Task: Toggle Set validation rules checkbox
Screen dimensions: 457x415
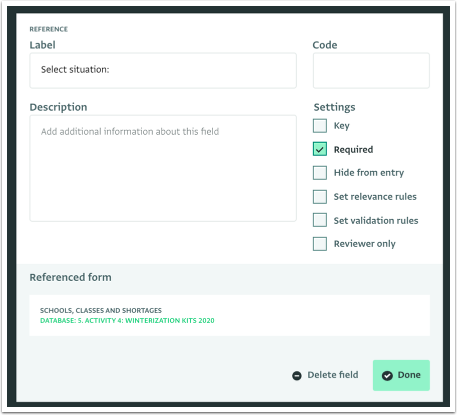Action: 320,220
